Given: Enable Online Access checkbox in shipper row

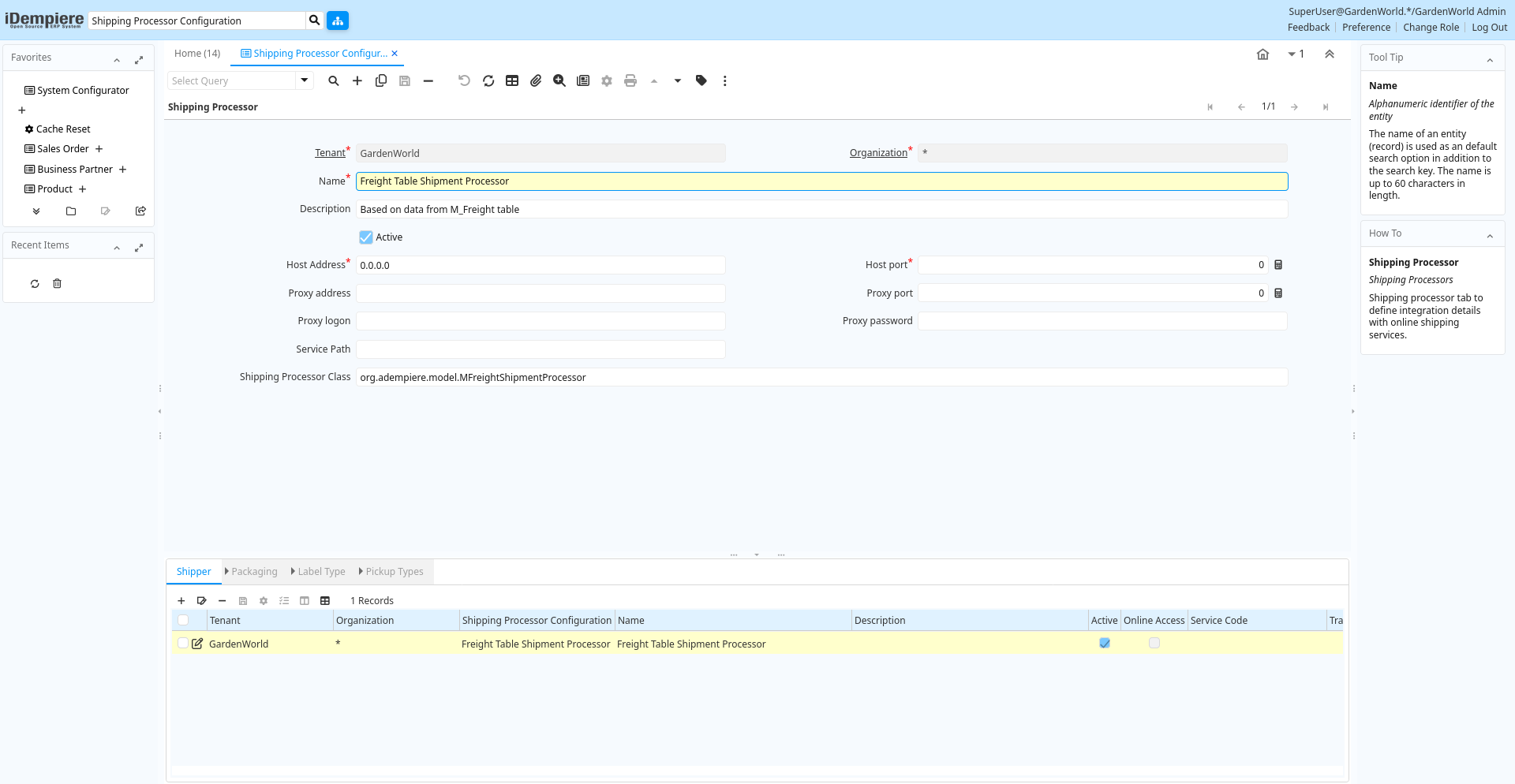Looking at the screenshot, I should click(1154, 644).
